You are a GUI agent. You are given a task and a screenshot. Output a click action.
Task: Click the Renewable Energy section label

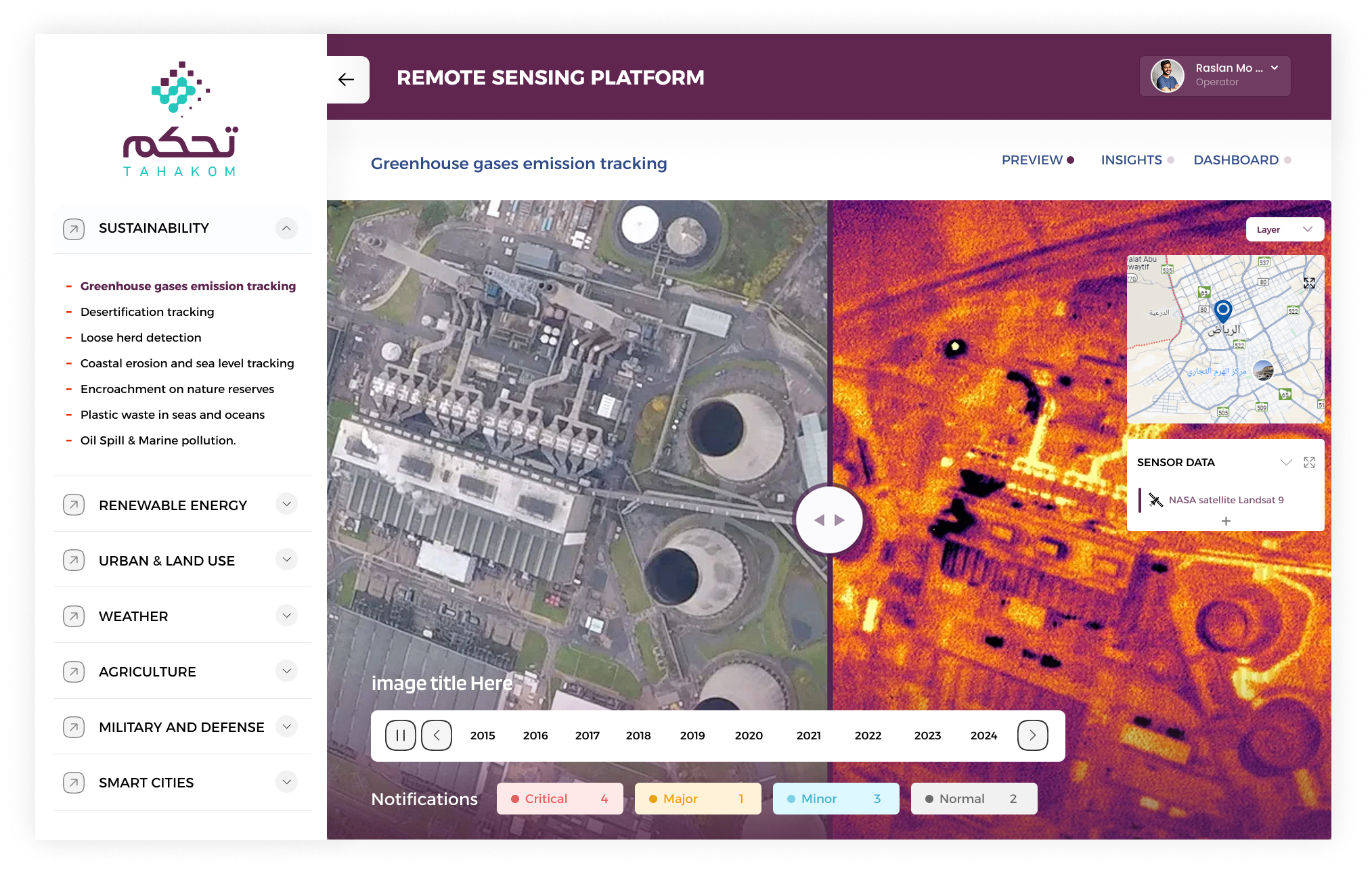[x=173, y=505]
